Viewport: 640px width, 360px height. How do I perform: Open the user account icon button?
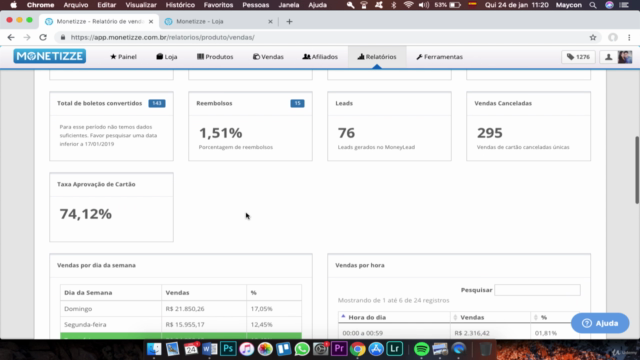(x=608, y=57)
